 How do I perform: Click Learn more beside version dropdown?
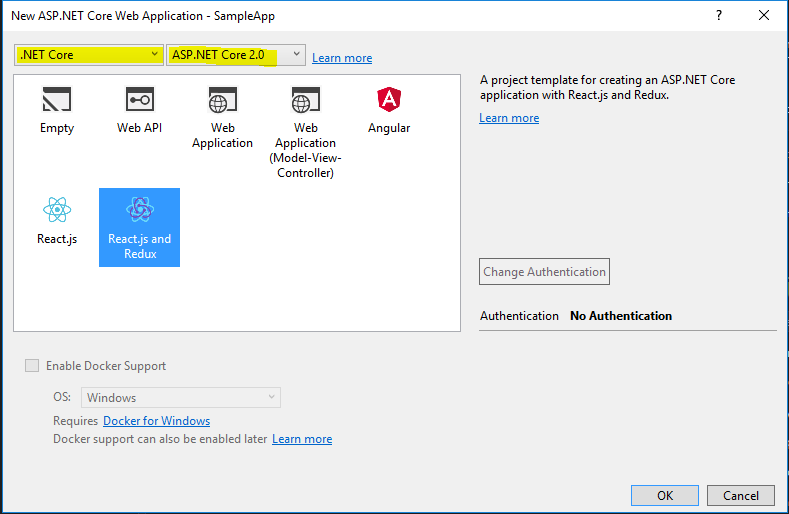(342, 58)
